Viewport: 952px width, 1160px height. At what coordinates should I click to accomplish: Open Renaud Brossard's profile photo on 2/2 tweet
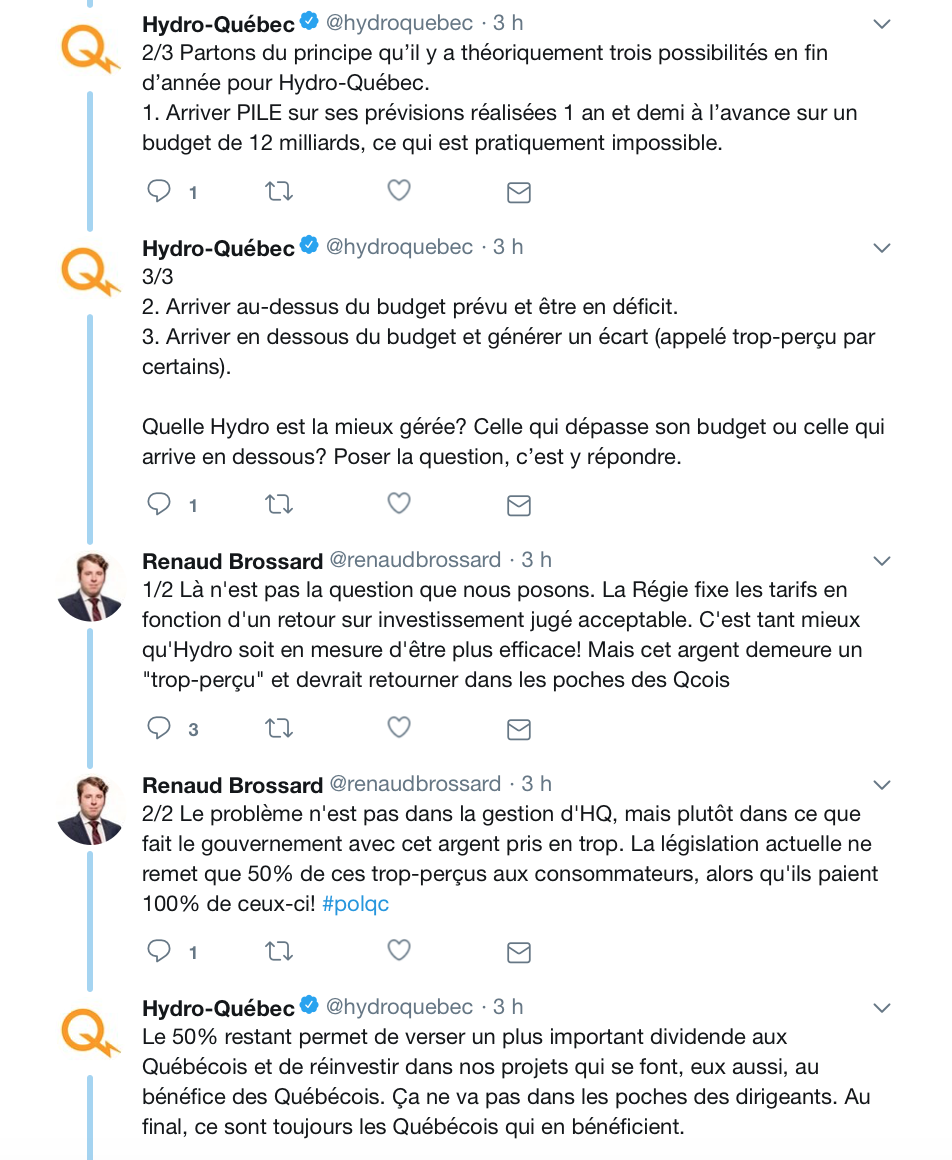(91, 812)
